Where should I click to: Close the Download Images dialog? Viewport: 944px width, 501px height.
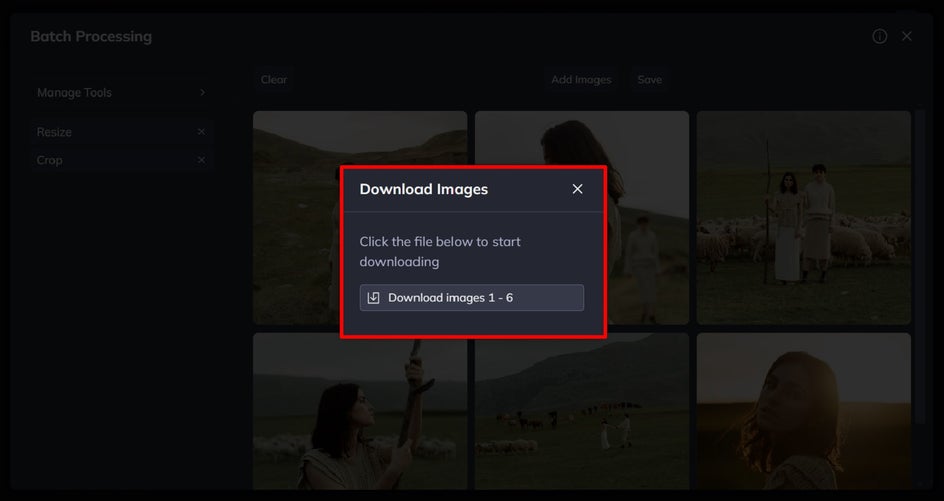pyautogui.click(x=577, y=189)
